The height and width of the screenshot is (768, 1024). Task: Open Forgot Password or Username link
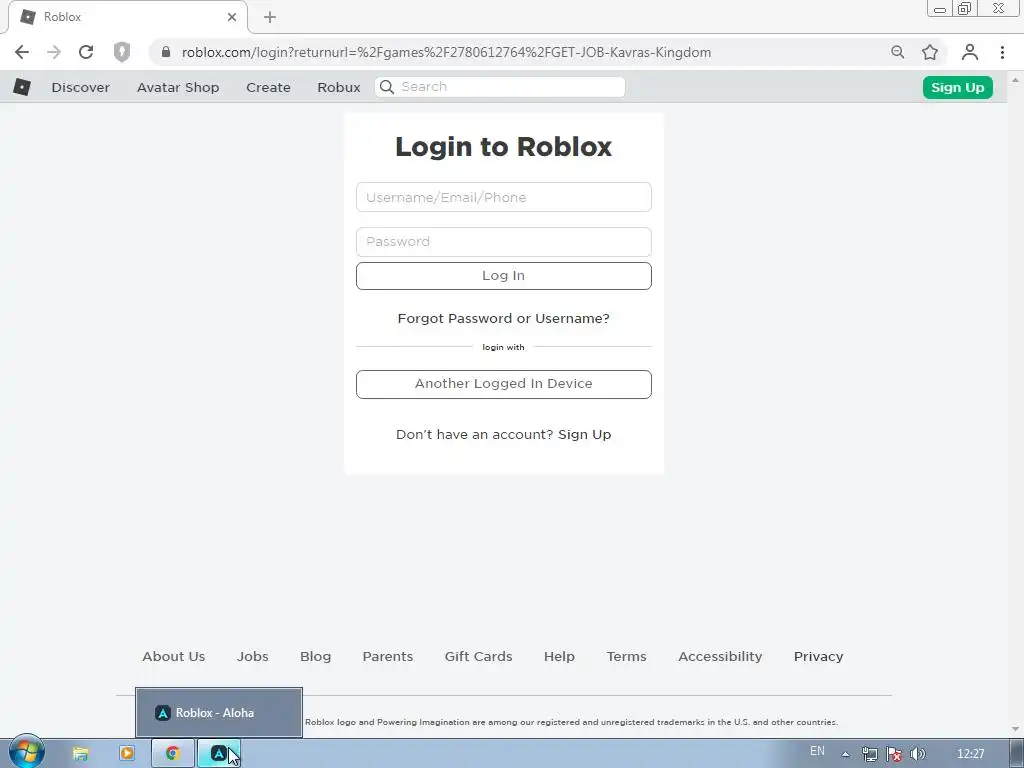504,319
